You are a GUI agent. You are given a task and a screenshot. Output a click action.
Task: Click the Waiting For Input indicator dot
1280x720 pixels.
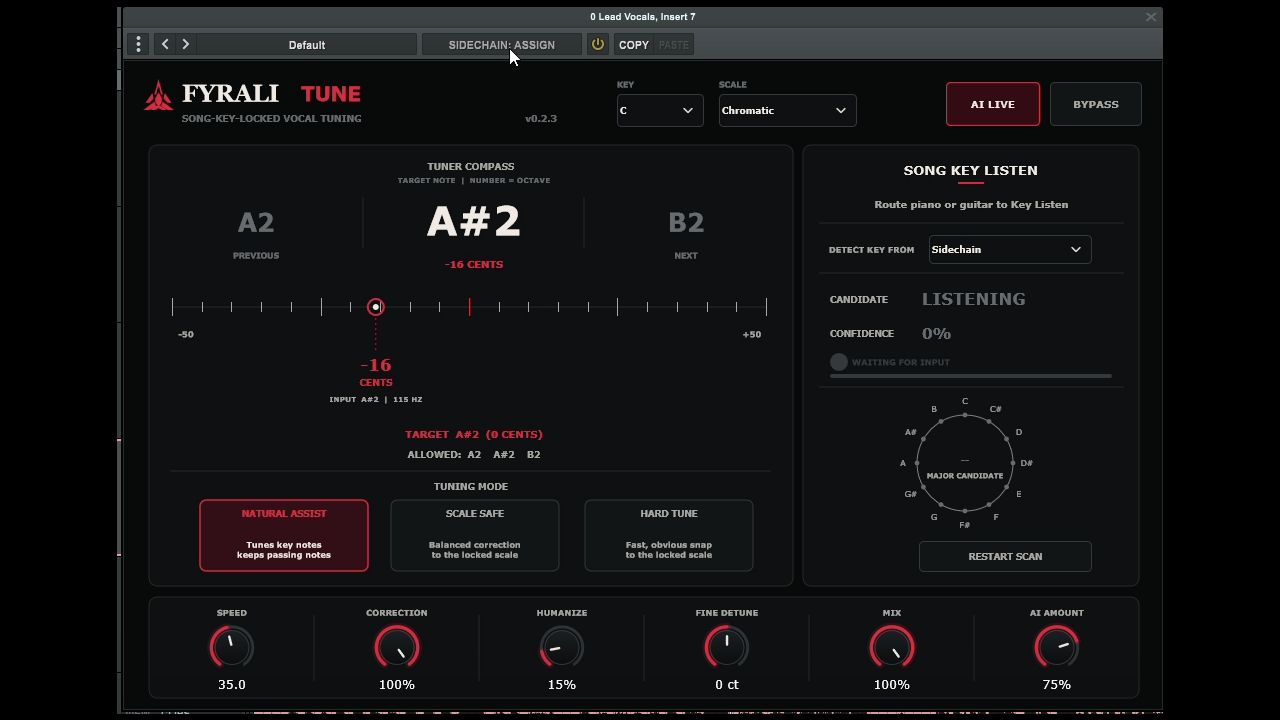[x=839, y=362]
